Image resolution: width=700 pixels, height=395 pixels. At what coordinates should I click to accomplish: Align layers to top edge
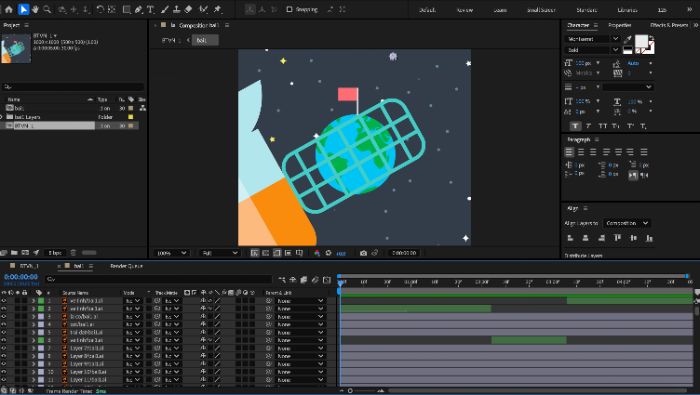617,238
